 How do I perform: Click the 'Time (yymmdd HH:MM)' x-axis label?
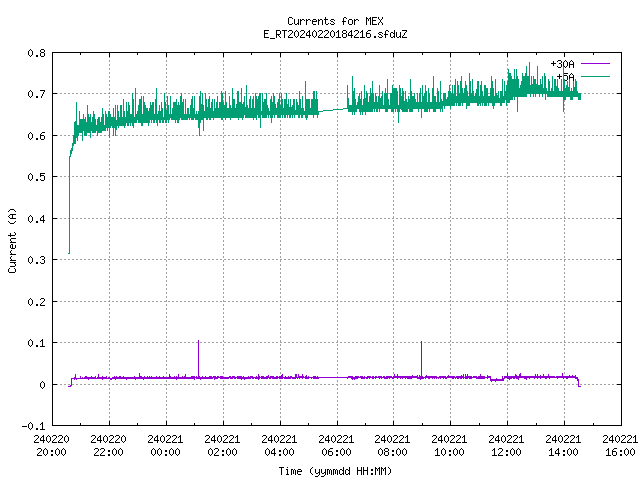[335, 471]
